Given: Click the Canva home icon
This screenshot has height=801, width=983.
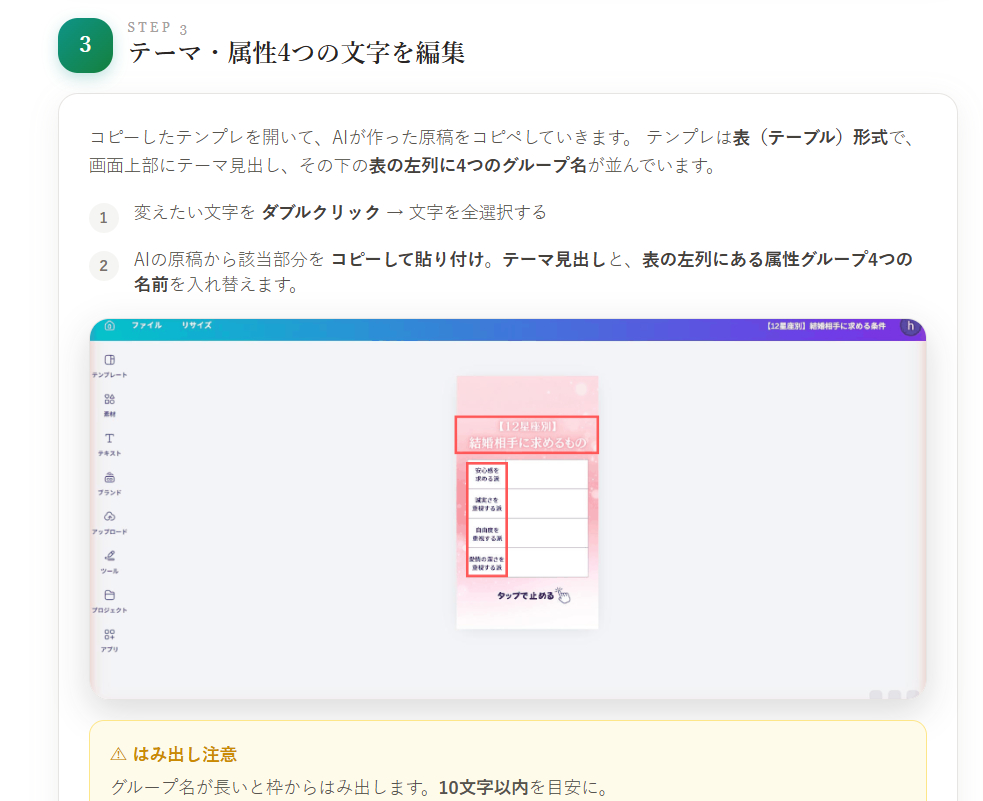Looking at the screenshot, I should (110, 326).
